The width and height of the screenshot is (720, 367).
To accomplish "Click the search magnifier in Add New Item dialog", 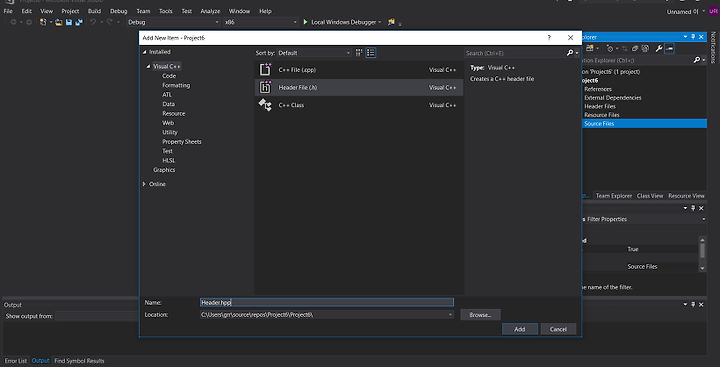I will (x=570, y=53).
